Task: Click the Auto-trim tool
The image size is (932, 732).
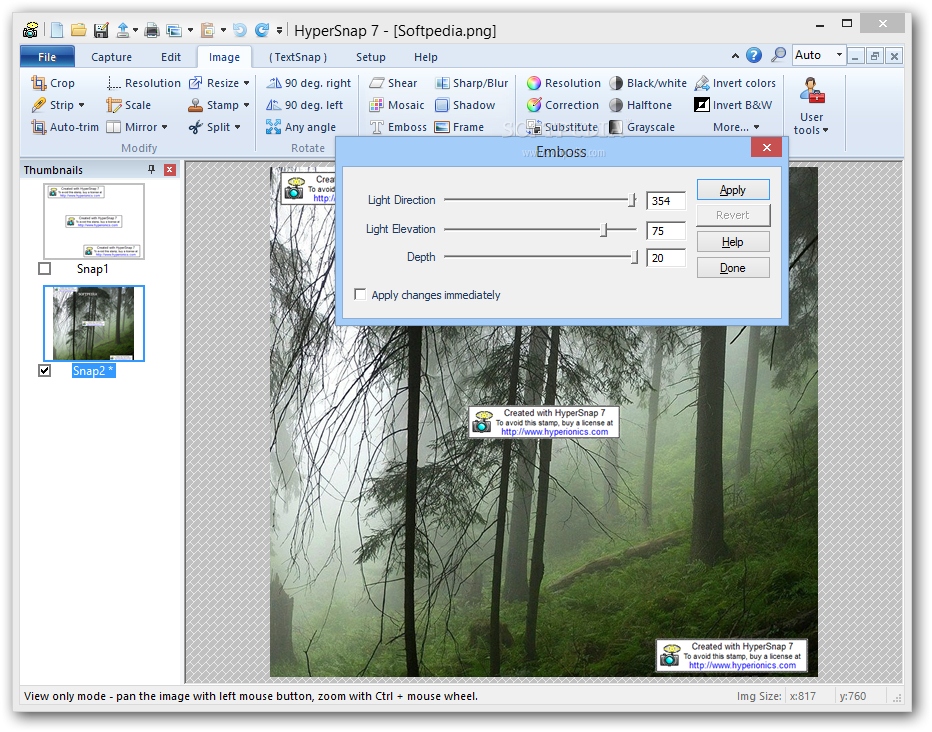Action: (x=65, y=127)
